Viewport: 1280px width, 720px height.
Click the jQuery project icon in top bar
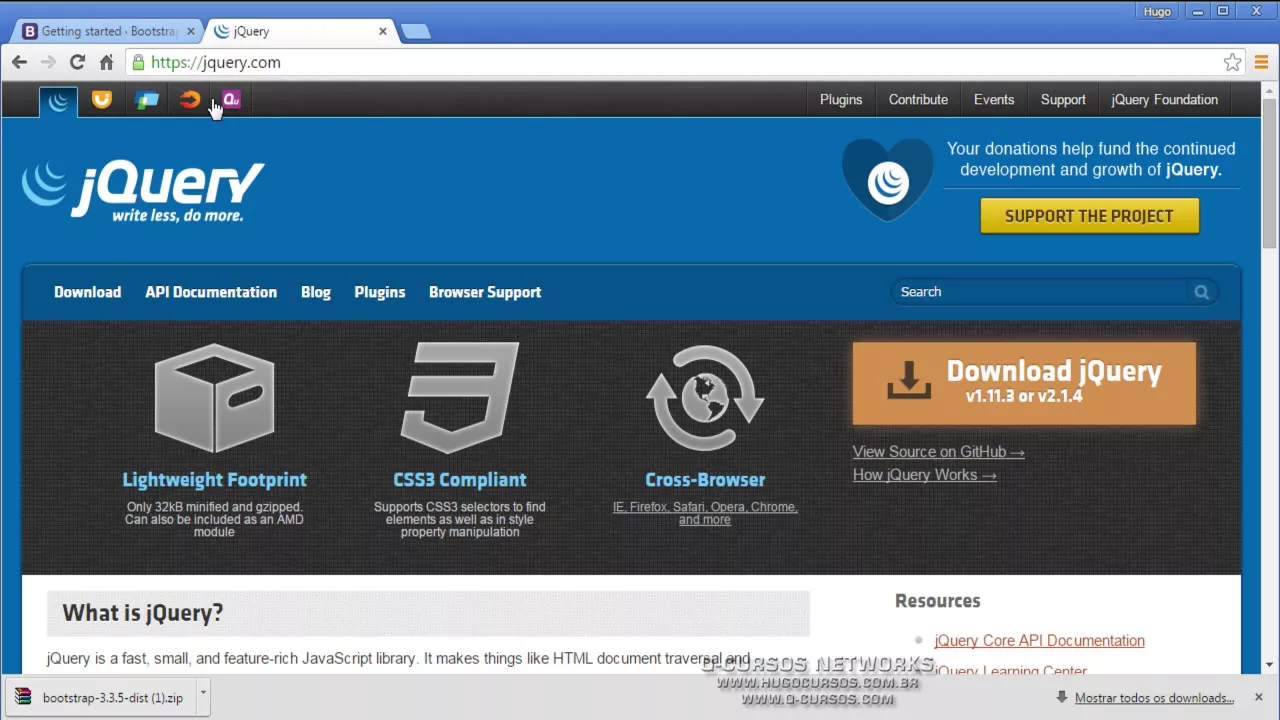click(x=59, y=100)
